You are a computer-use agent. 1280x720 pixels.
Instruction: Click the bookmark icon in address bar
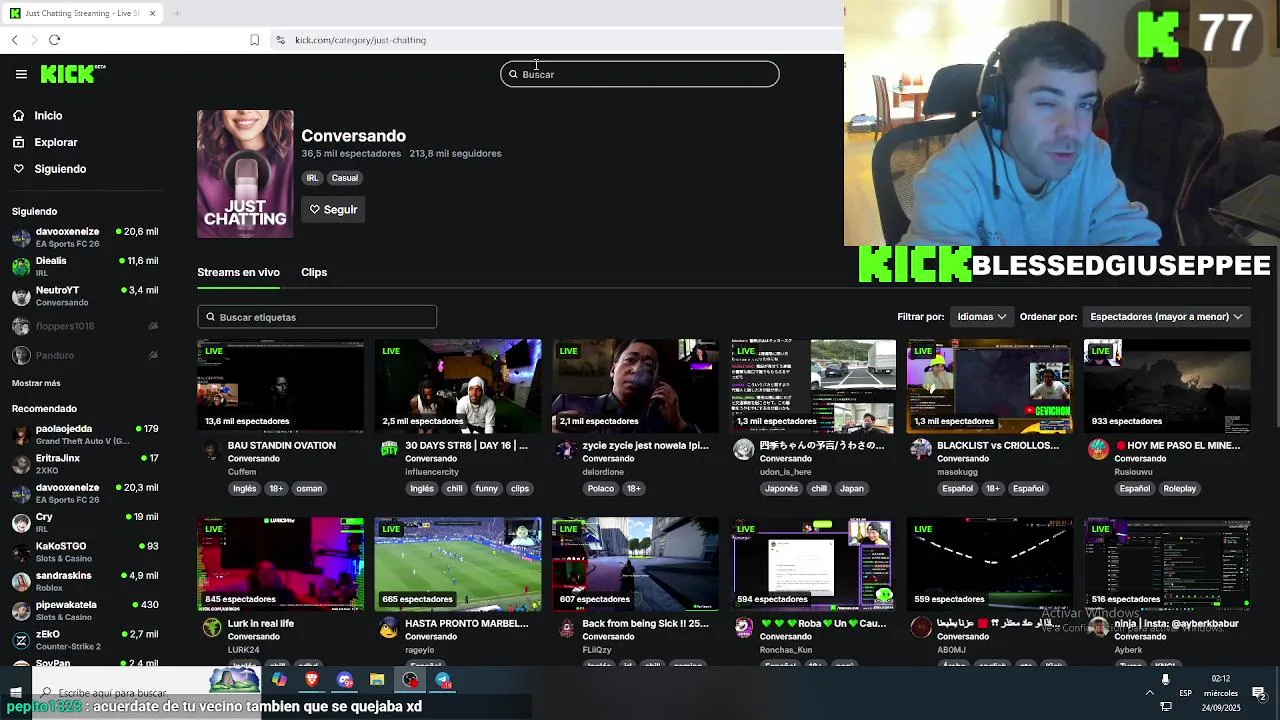pos(254,40)
